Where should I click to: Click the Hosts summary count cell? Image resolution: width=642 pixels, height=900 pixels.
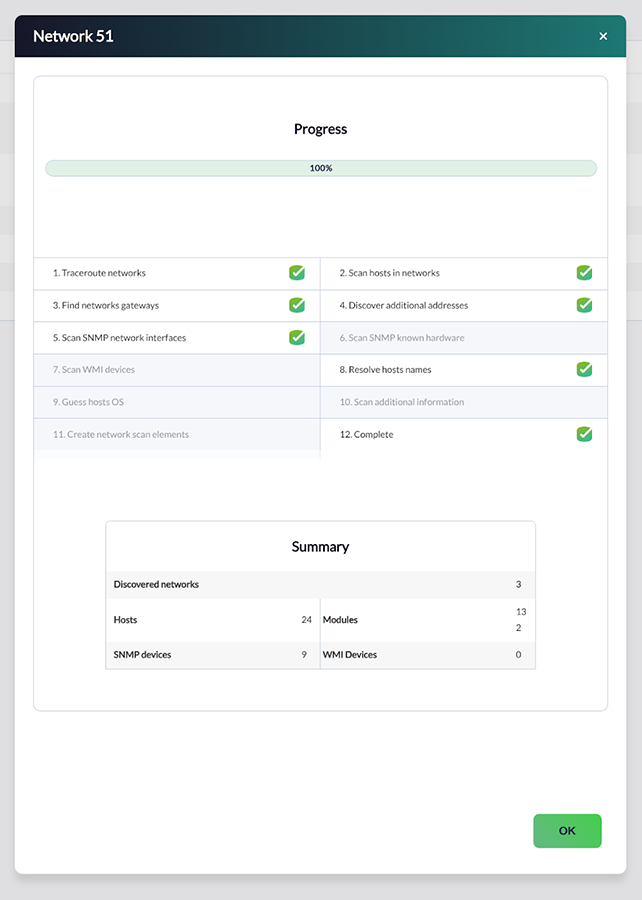click(213, 620)
